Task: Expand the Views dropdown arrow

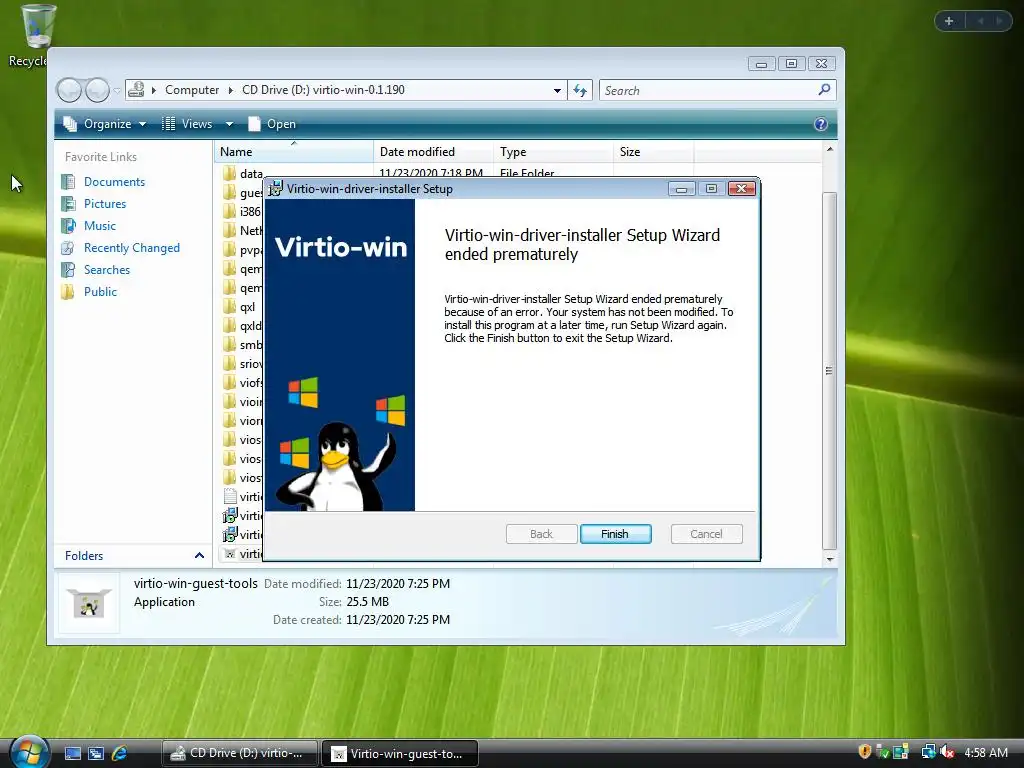Action: click(229, 124)
